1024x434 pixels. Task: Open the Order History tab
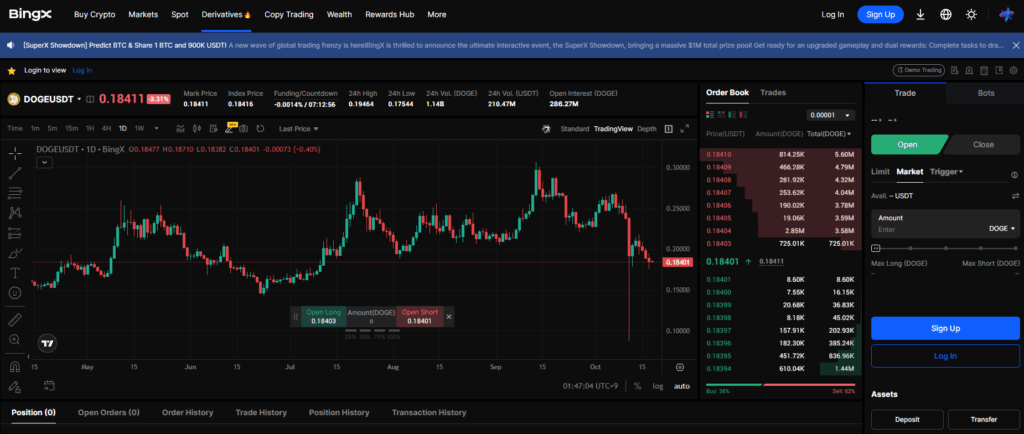(187, 412)
